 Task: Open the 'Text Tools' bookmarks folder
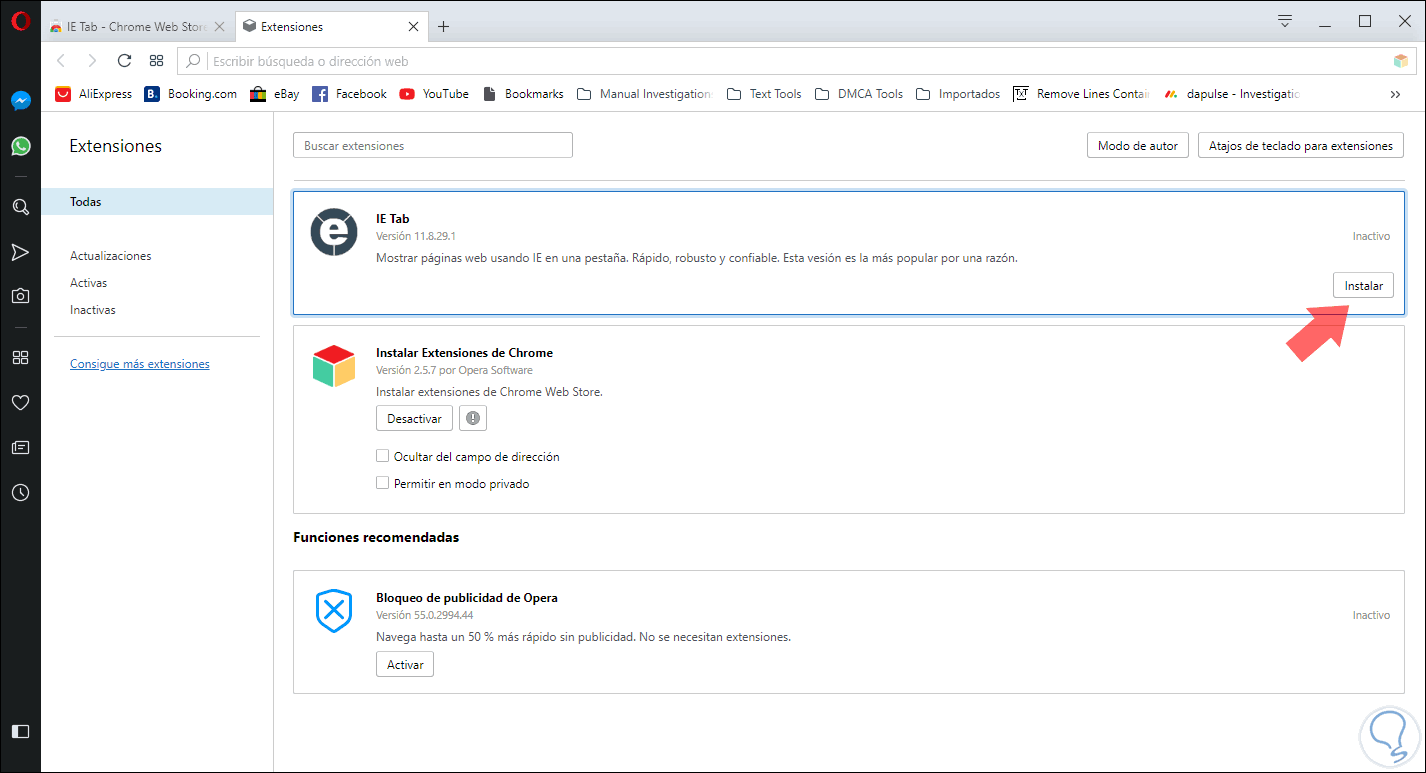[x=764, y=94]
